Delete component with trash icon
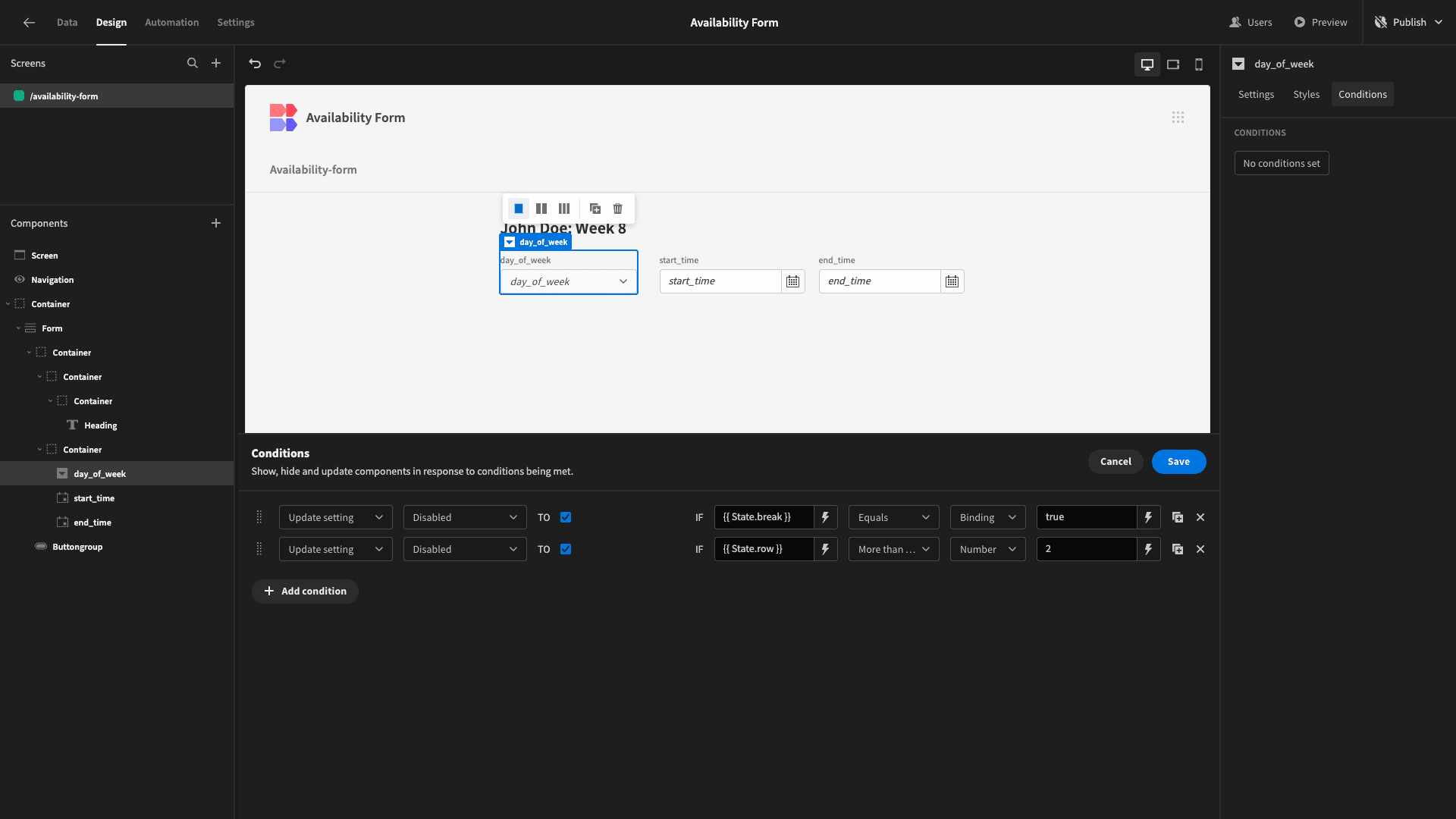 618,209
